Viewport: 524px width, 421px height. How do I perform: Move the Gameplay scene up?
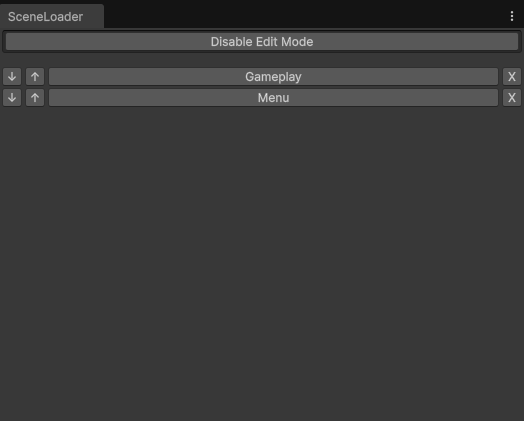click(35, 77)
